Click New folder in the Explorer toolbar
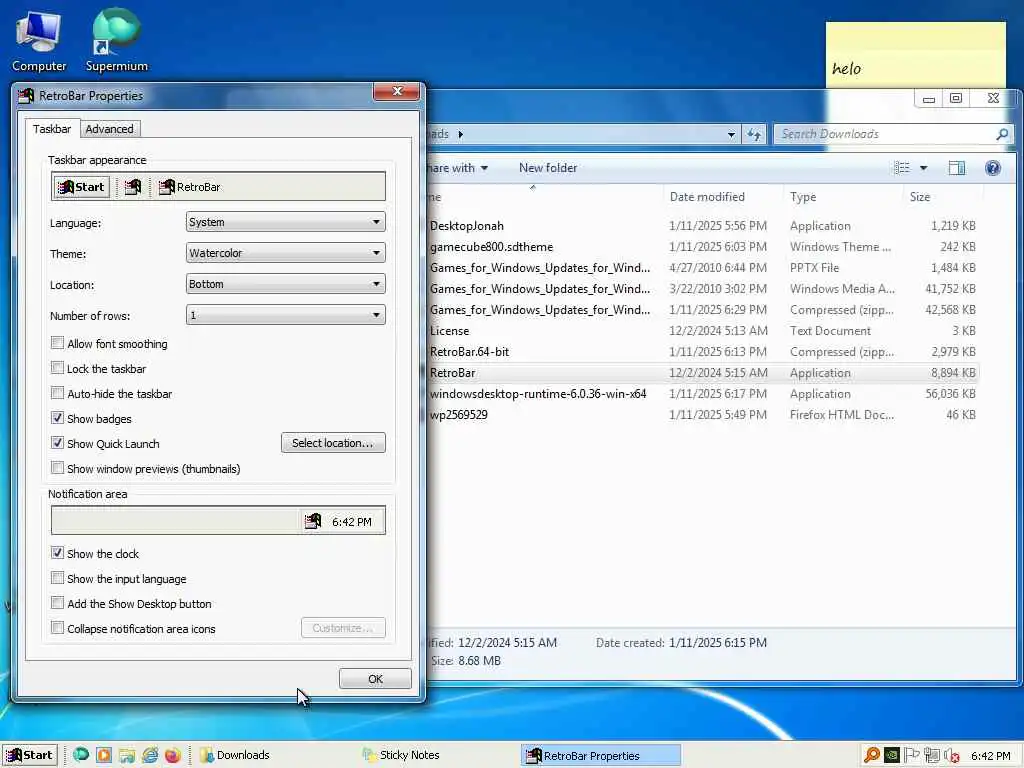This screenshot has width=1024, height=768. pyautogui.click(x=548, y=168)
